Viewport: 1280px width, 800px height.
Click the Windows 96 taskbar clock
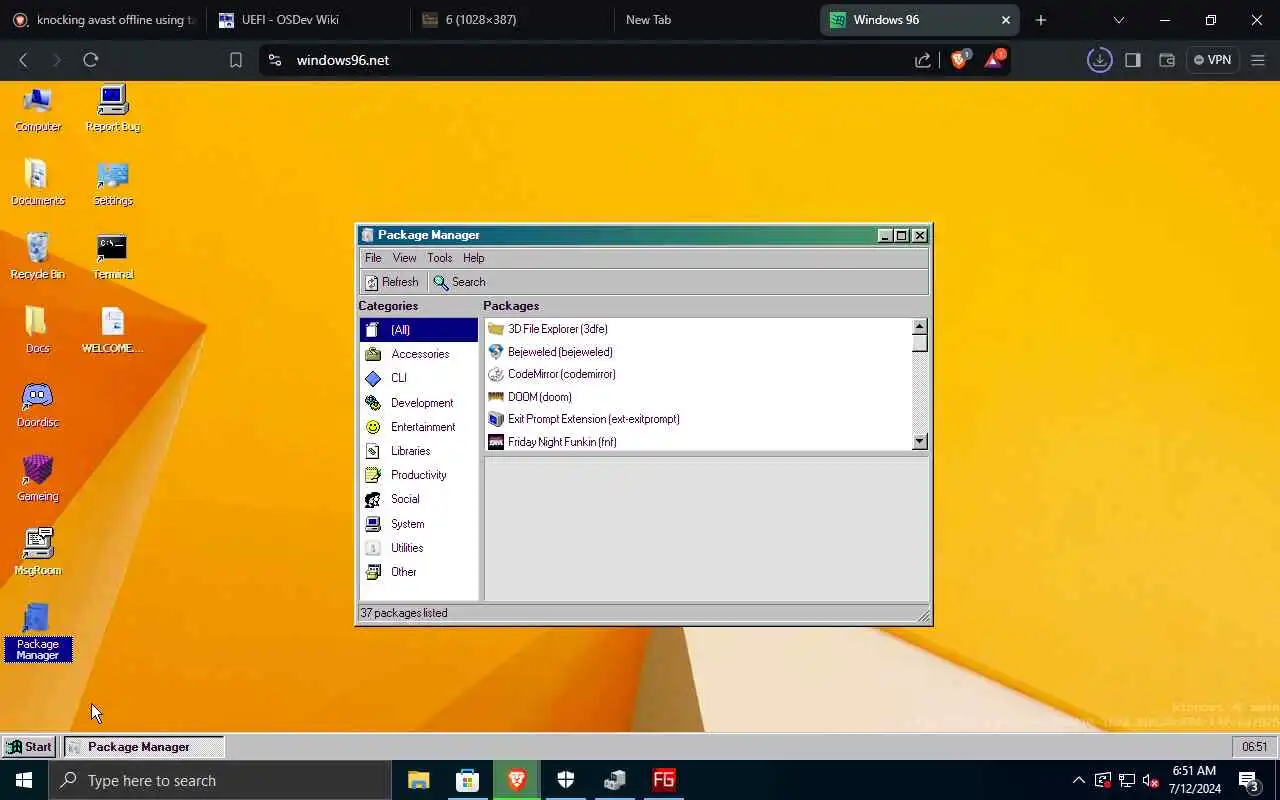click(1254, 746)
